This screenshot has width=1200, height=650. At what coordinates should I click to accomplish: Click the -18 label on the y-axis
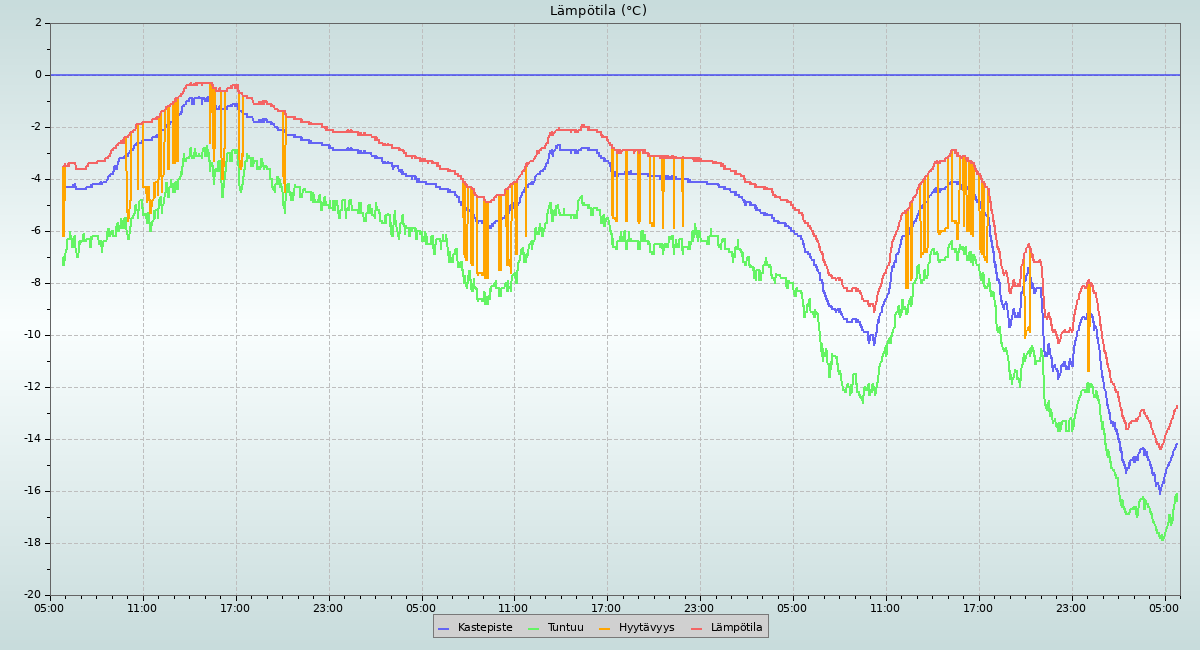(32, 543)
